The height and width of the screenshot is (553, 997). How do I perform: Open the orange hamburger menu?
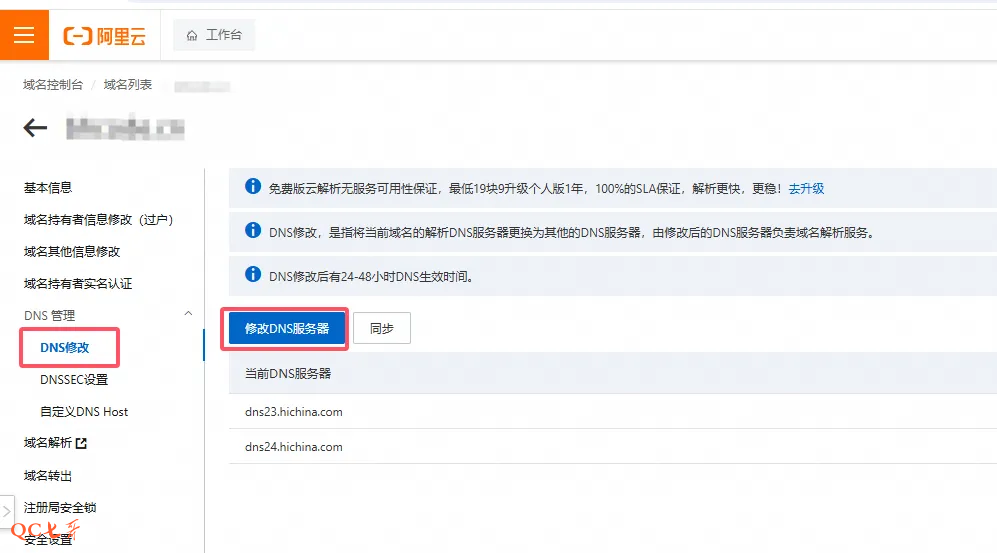24,35
